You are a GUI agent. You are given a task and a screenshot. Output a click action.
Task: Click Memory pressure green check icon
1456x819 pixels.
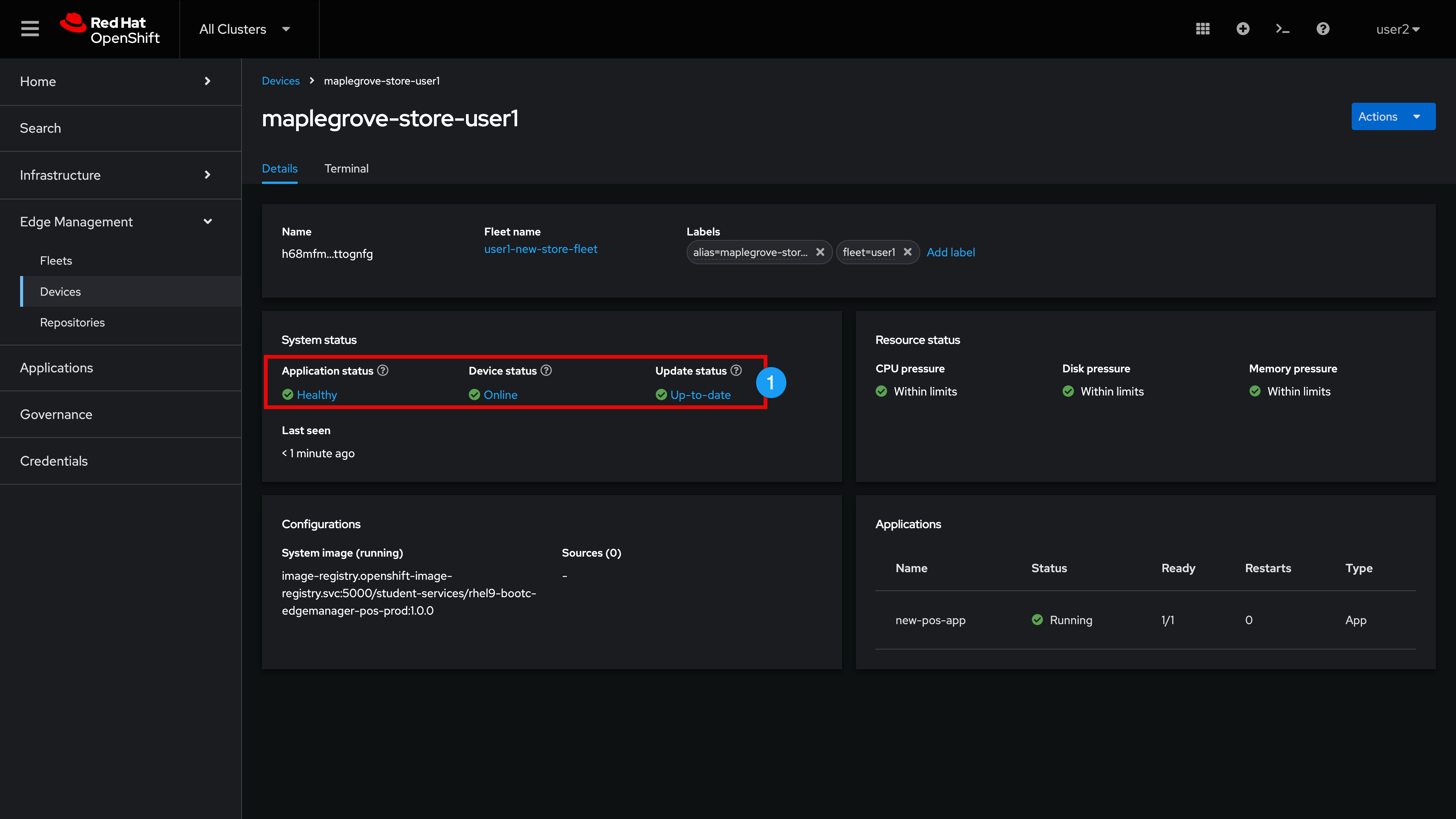point(1255,391)
